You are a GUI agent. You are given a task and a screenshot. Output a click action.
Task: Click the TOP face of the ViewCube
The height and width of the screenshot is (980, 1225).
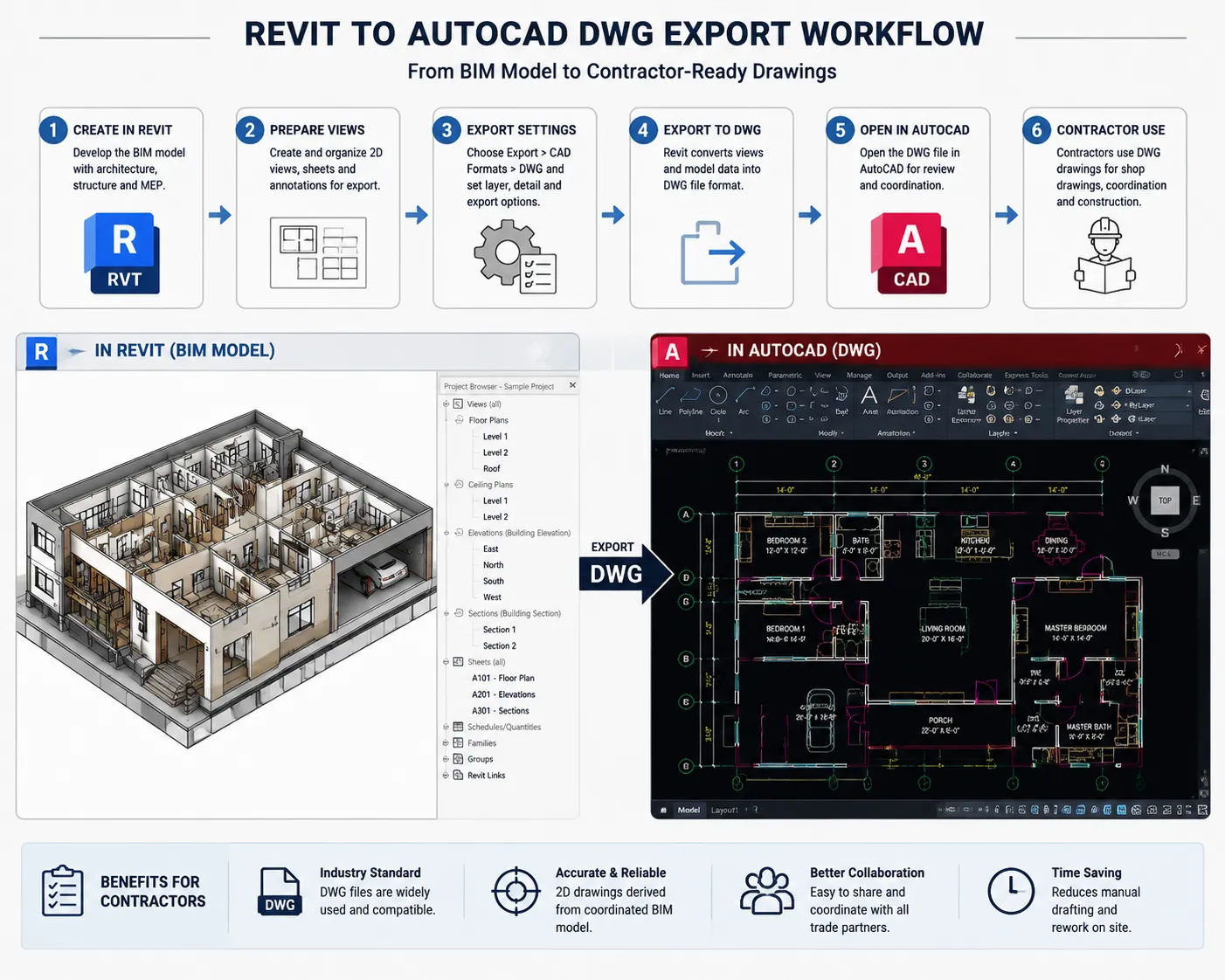(1165, 500)
